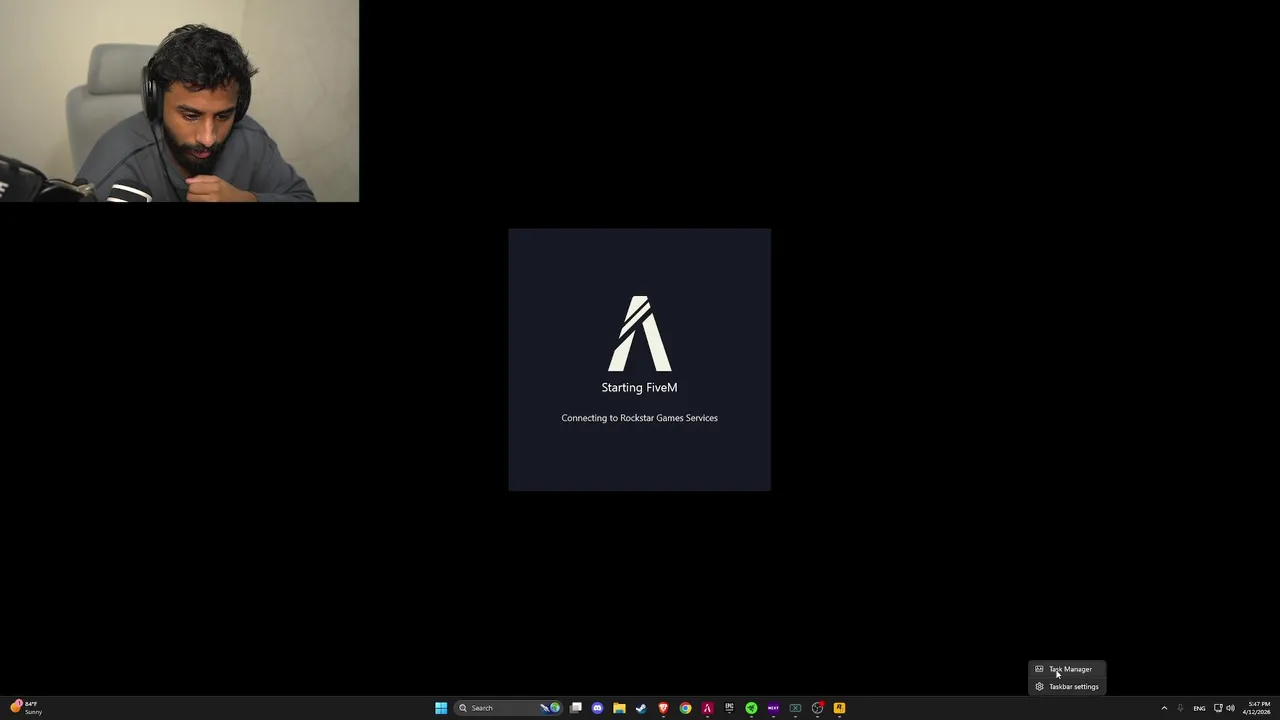Open File Explorer from the taskbar
The width and height of the screenshot is (1280, 720).
[x=619, y=708]
